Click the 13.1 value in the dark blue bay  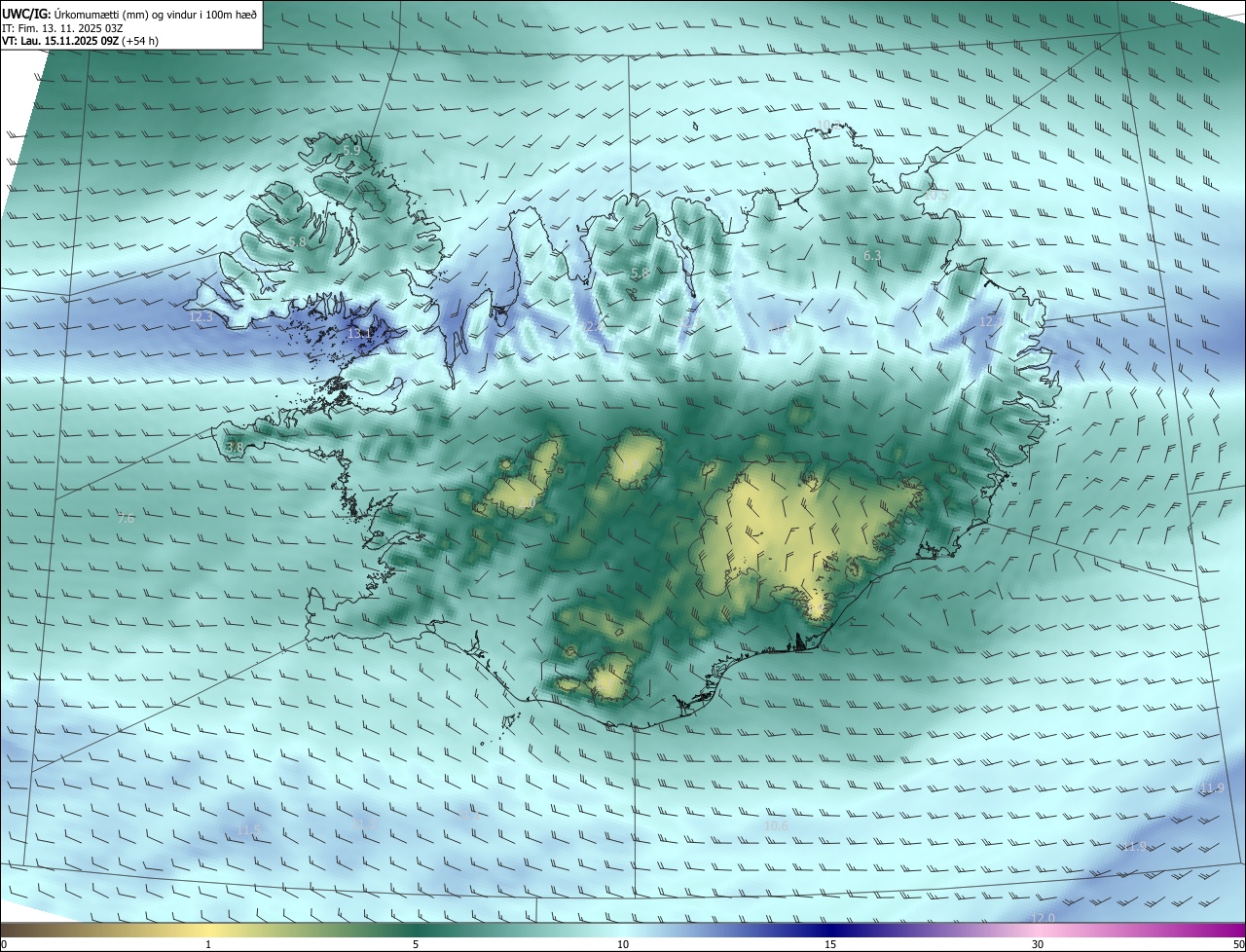tap(360, 334)
